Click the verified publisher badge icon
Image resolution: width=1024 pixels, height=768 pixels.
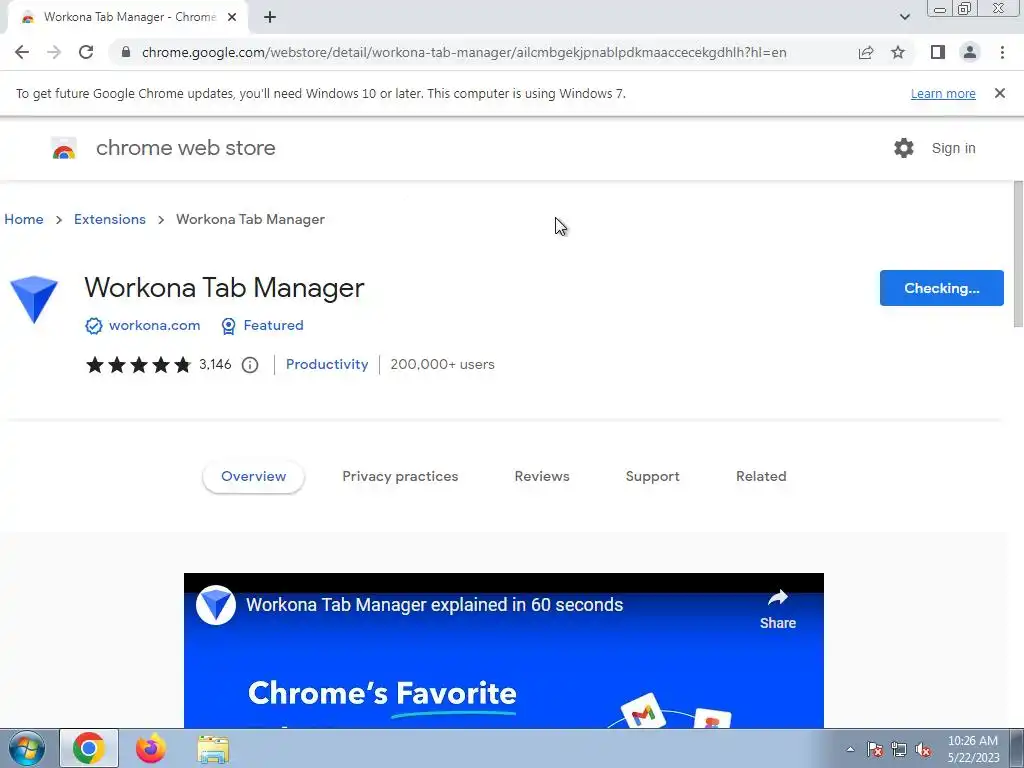94,326
